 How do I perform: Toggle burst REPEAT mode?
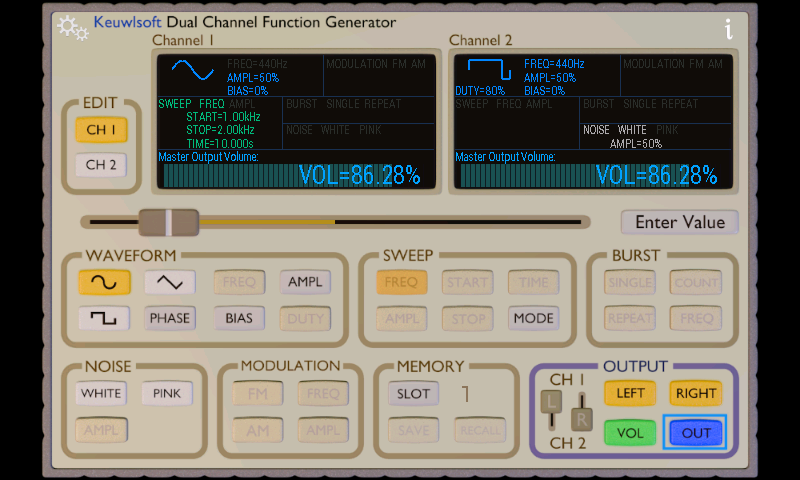click(630, 318)
